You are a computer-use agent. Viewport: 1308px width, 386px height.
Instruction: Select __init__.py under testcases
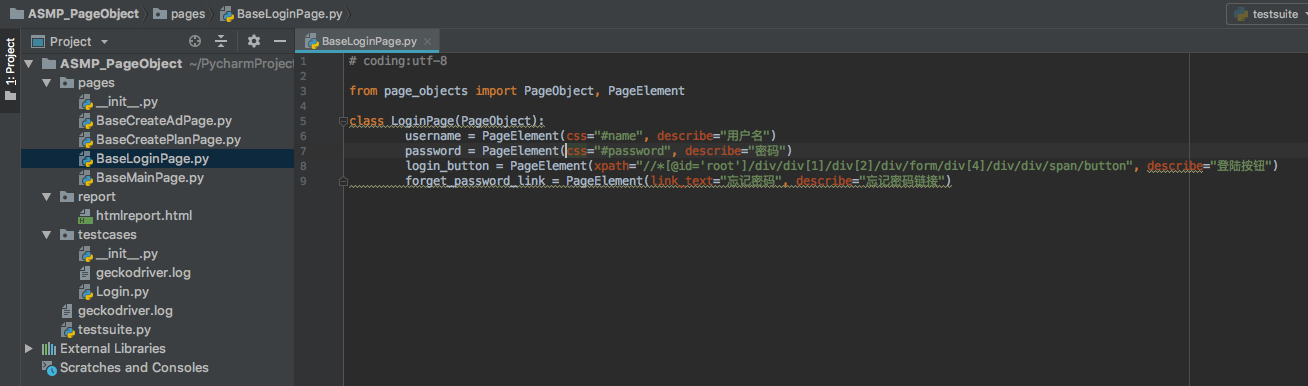(127, 254)
